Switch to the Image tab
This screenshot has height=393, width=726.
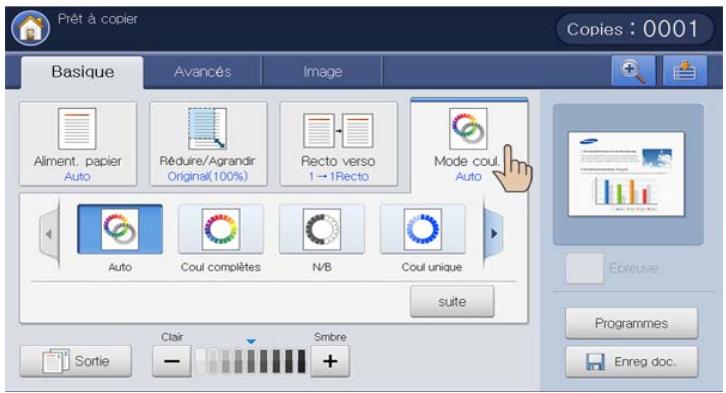click(x=323, y=72)
